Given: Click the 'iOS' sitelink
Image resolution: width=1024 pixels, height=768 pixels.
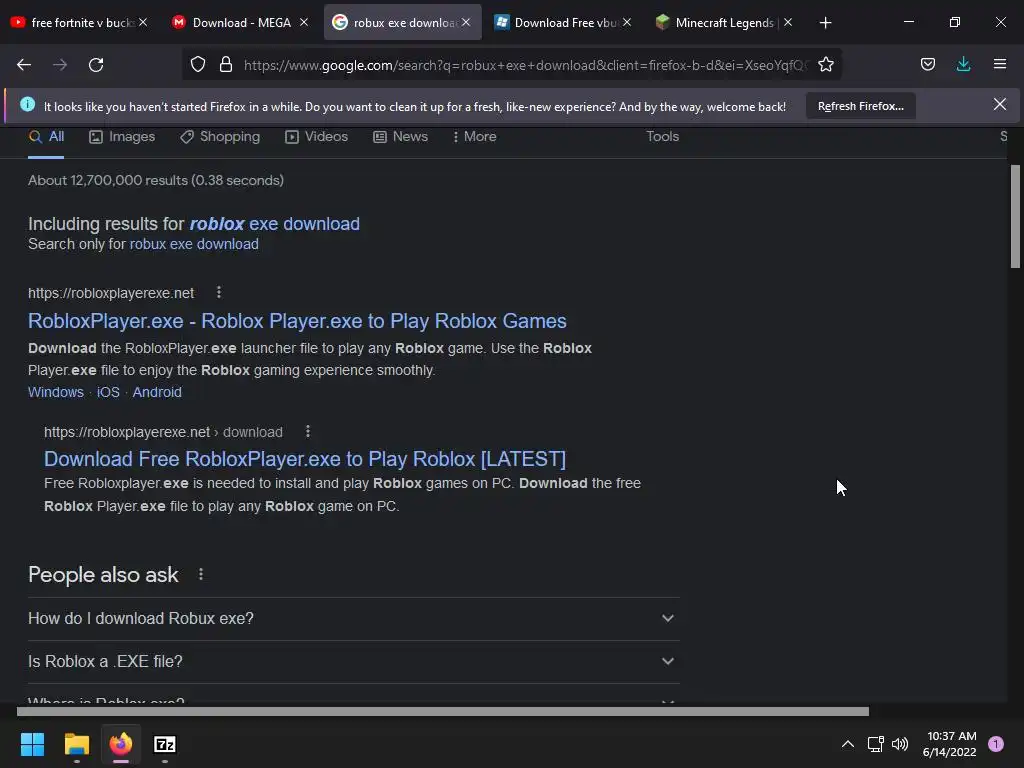Looking at the screenshot, I should (108, 392).
